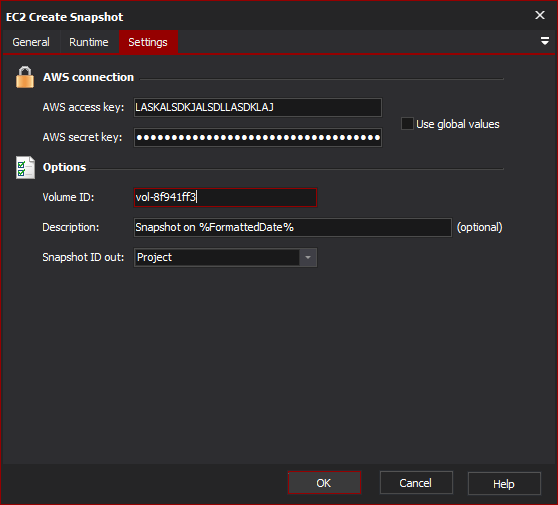Viewport: 558px width, 505px height.
Task: Click the Description label
Action: (71, 227)
